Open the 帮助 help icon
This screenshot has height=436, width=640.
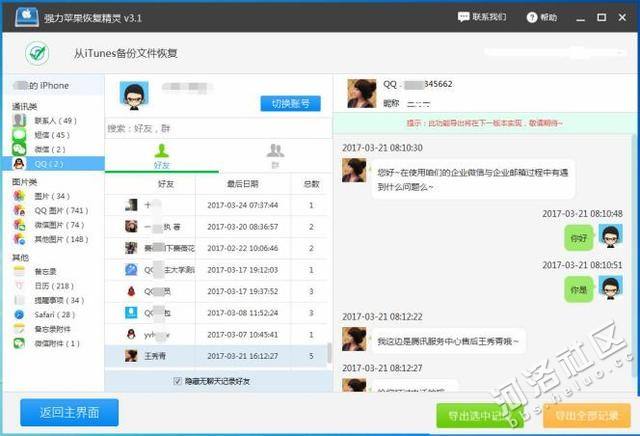tap(531, 17)
